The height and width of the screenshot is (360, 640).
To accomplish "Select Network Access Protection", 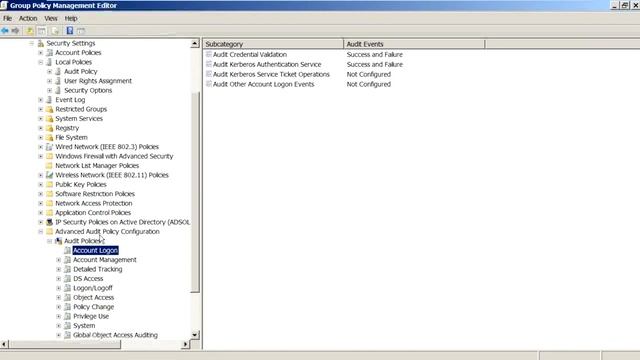I will pos(93,203).
